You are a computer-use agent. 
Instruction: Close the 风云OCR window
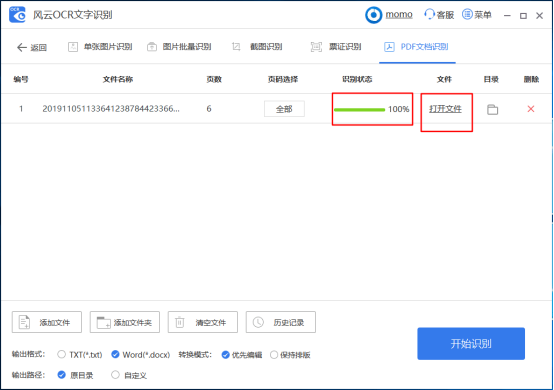click(540, 16)
